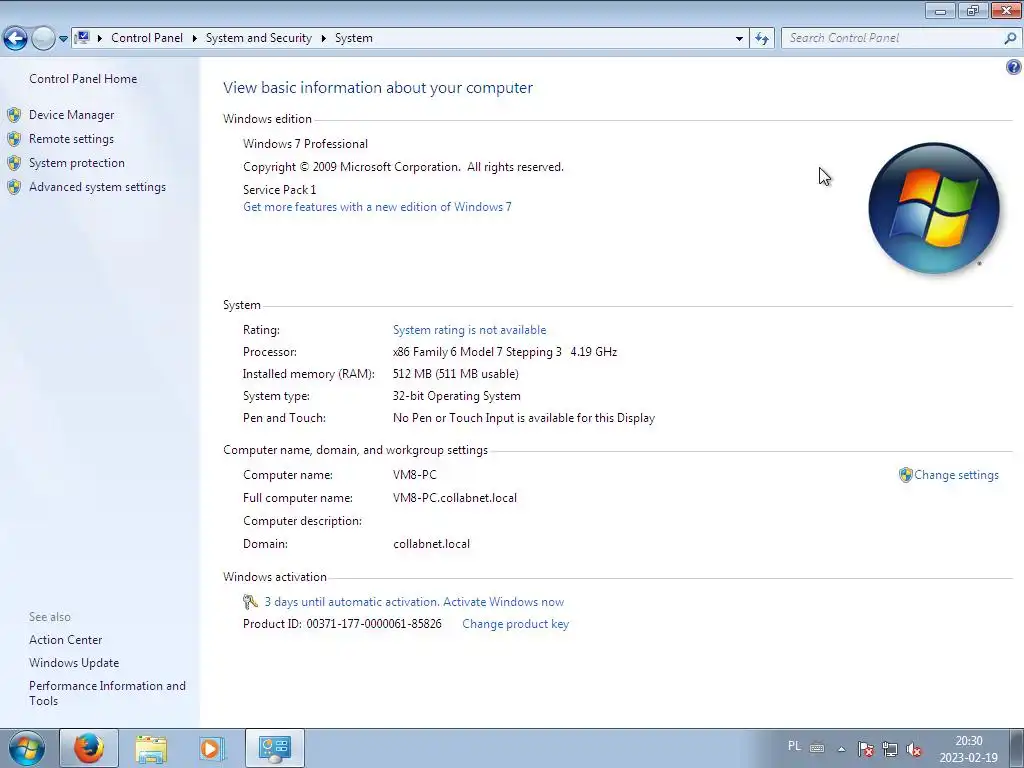Open recent pages dropdown next to Forward arrow
Viewport: 1024px width, 768px height.
tap(63, 39)
